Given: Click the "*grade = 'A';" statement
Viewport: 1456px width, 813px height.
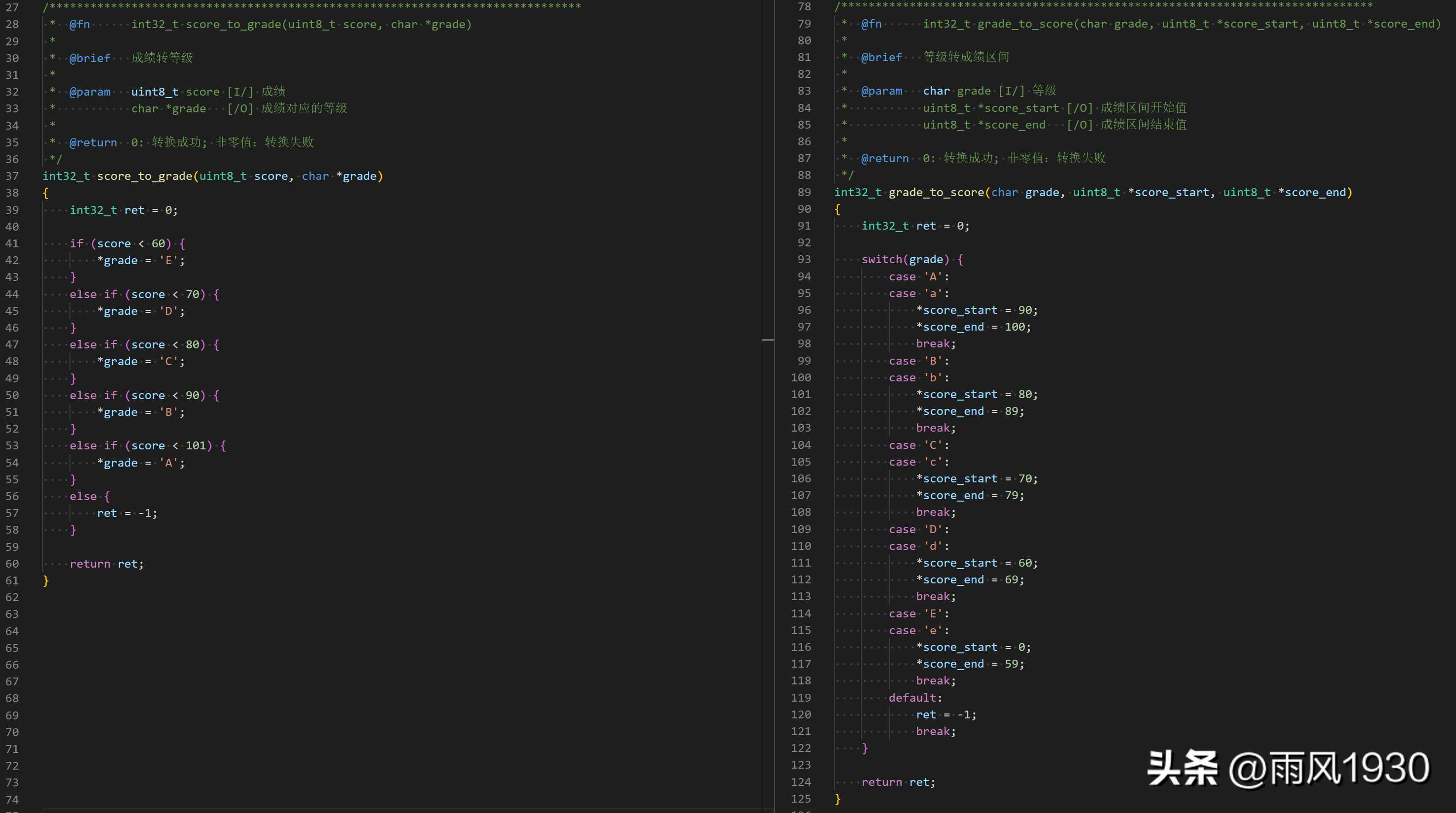Looking at the screenshot, I should tap(141, 463).
